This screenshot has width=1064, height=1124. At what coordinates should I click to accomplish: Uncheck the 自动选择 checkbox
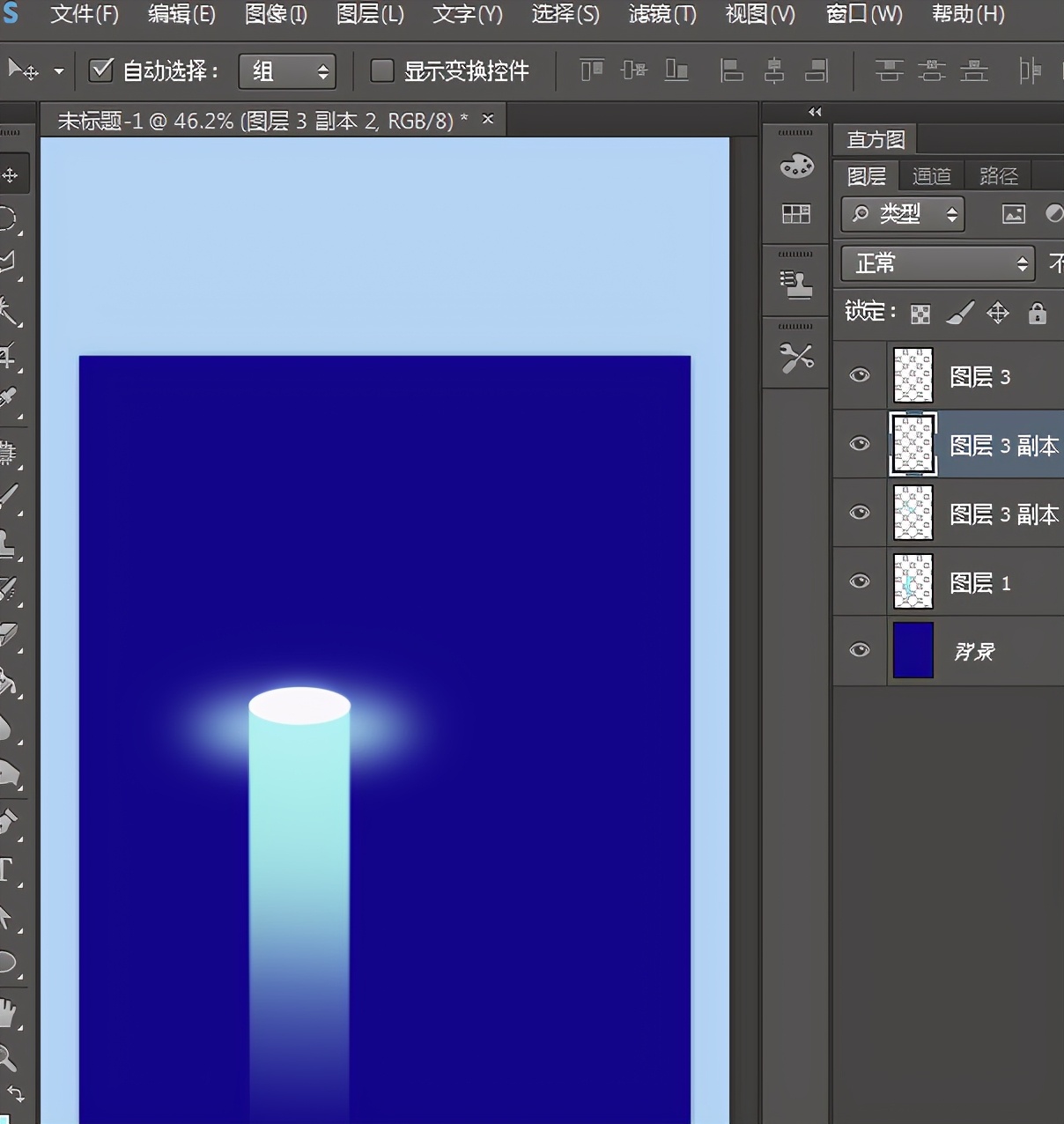coord(101,70)
